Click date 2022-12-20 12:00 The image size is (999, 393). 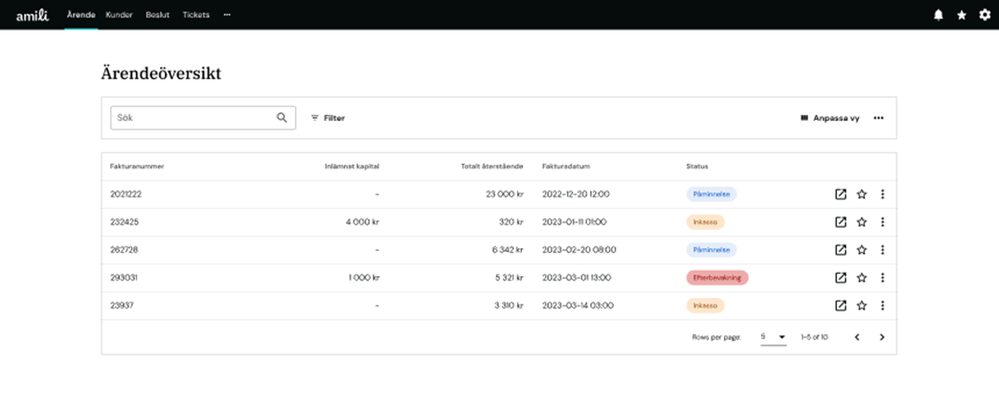pos(575,194)
